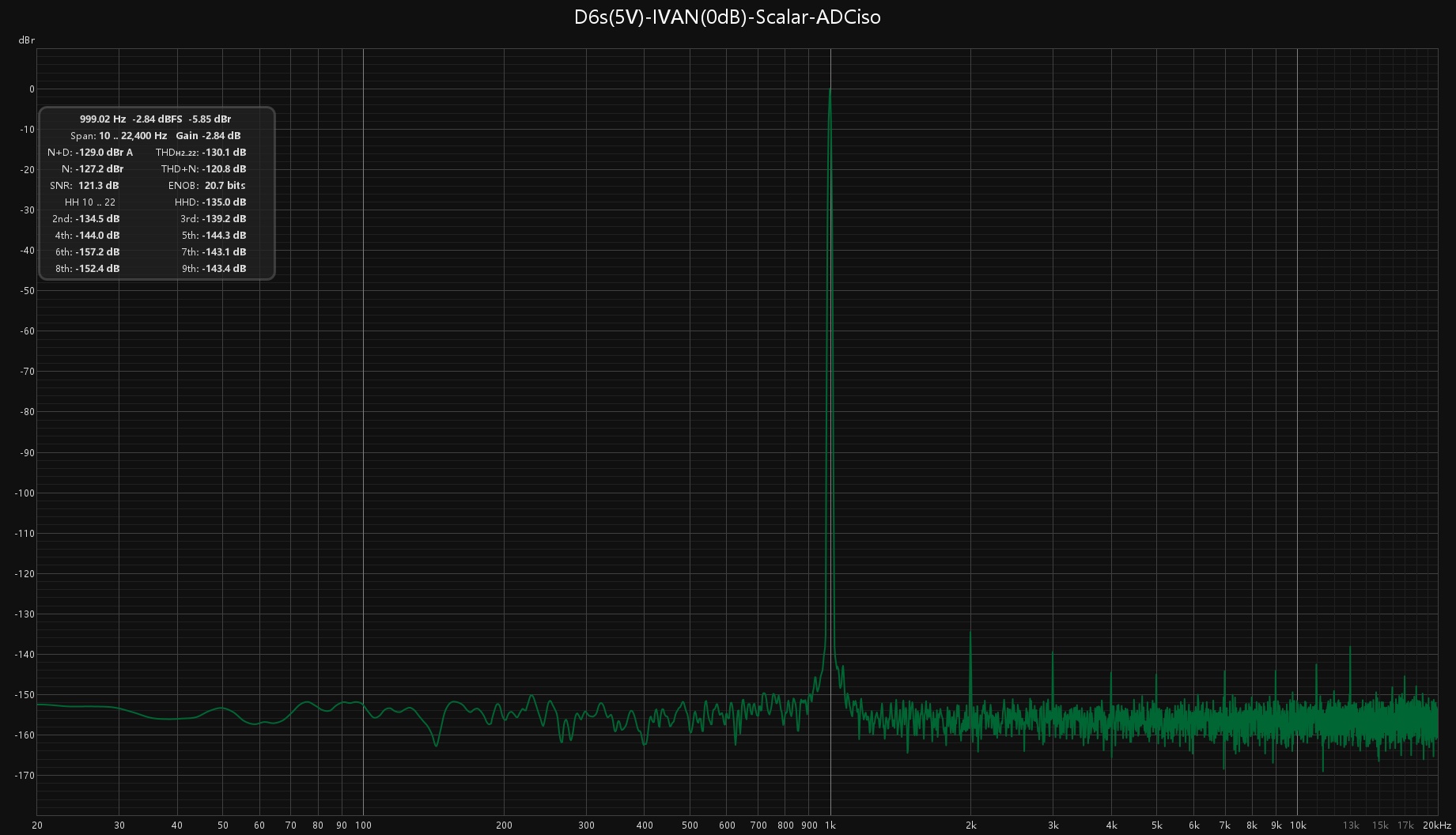Image resolution: width=1456 pixels, height=835 pixels.
Task: Click the HH 10 .. 22 label
Action: [x=90, y=202]
